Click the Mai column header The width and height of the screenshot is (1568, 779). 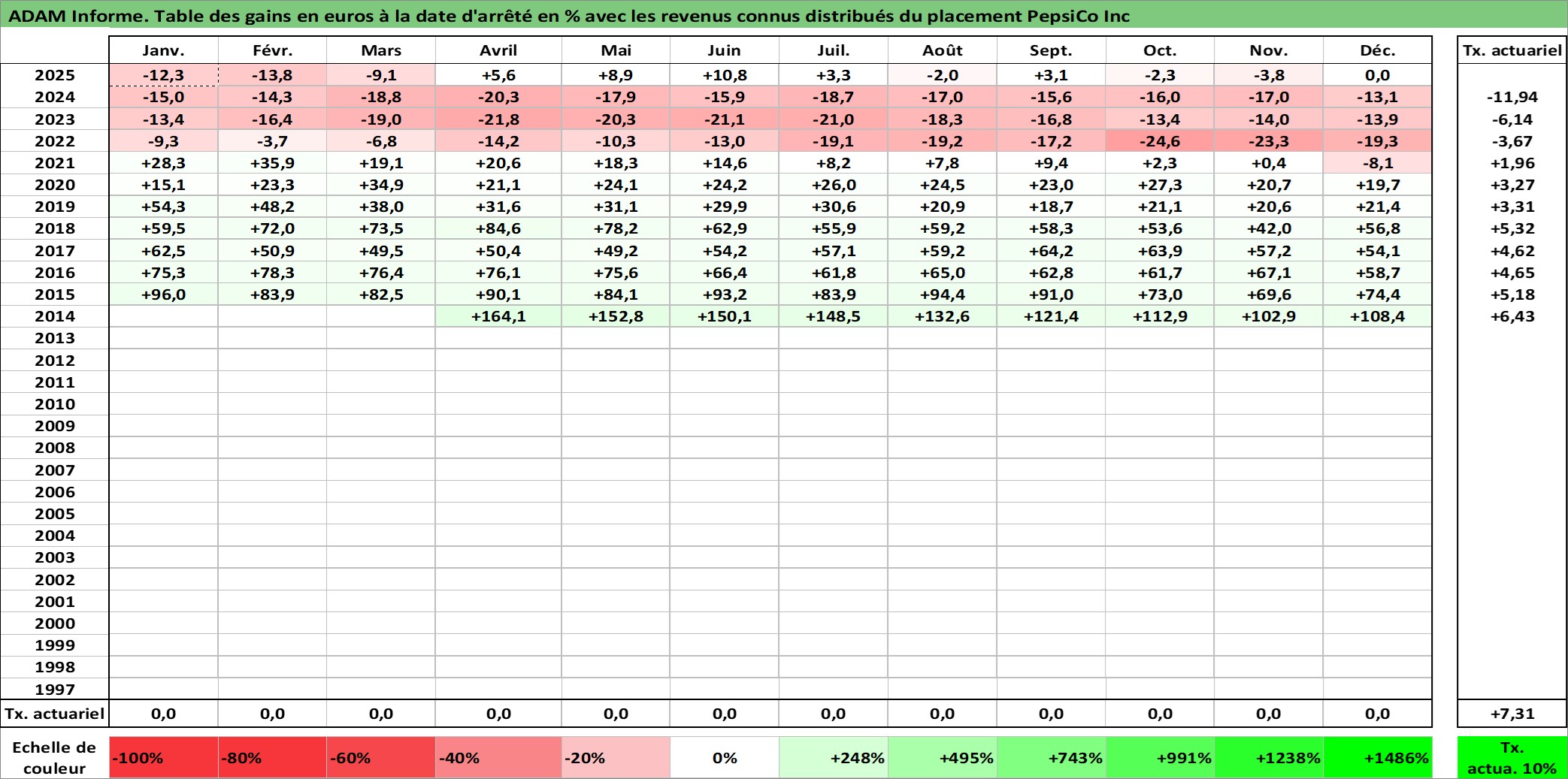coord(616,50)
